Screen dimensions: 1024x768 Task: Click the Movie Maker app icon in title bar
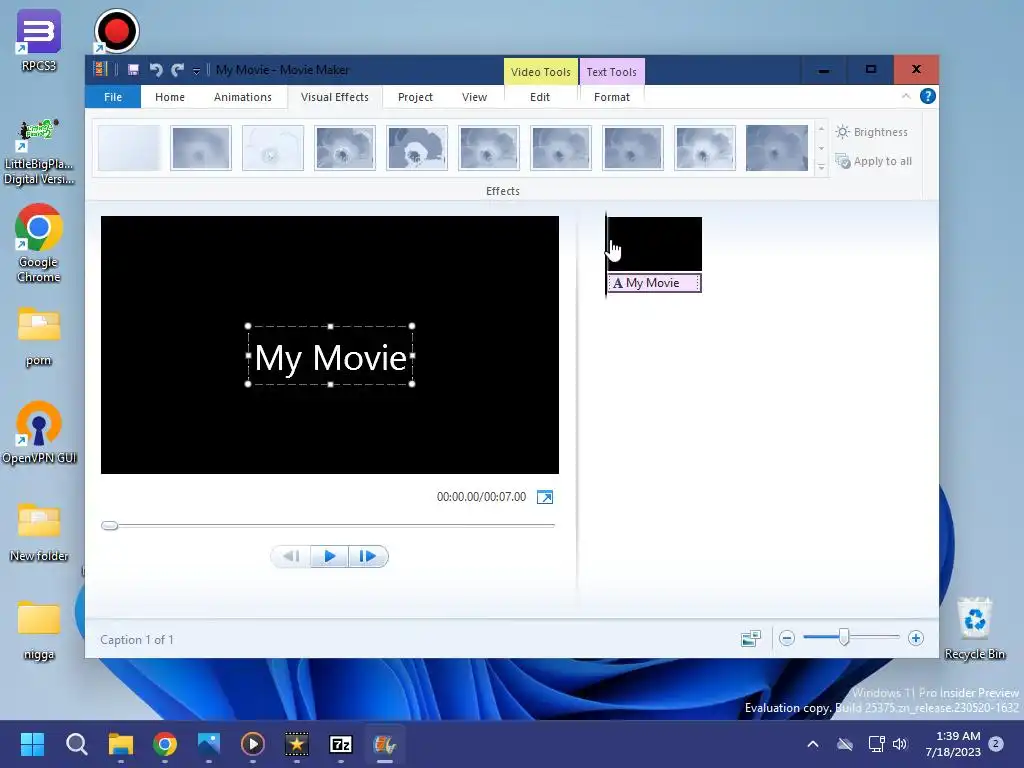click(x=101, y=69)
